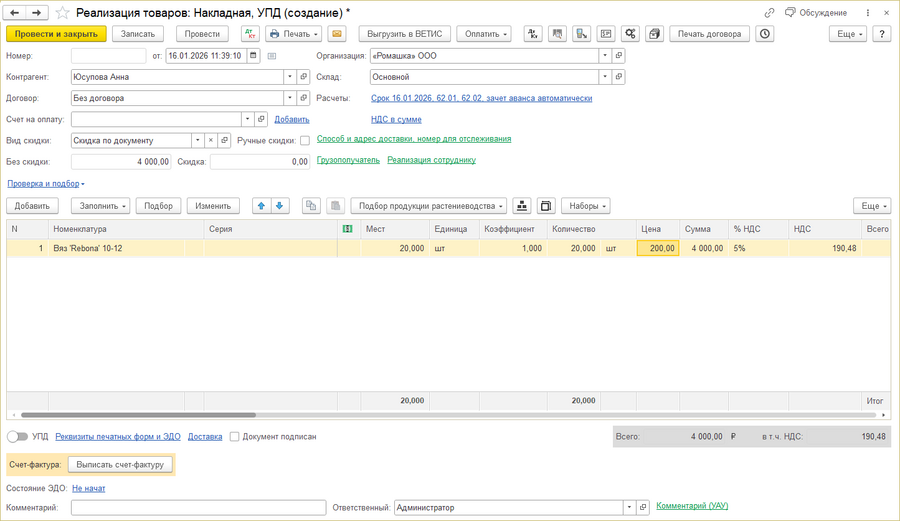
Task: Add document to favorites with star icon
Action: 62,13
